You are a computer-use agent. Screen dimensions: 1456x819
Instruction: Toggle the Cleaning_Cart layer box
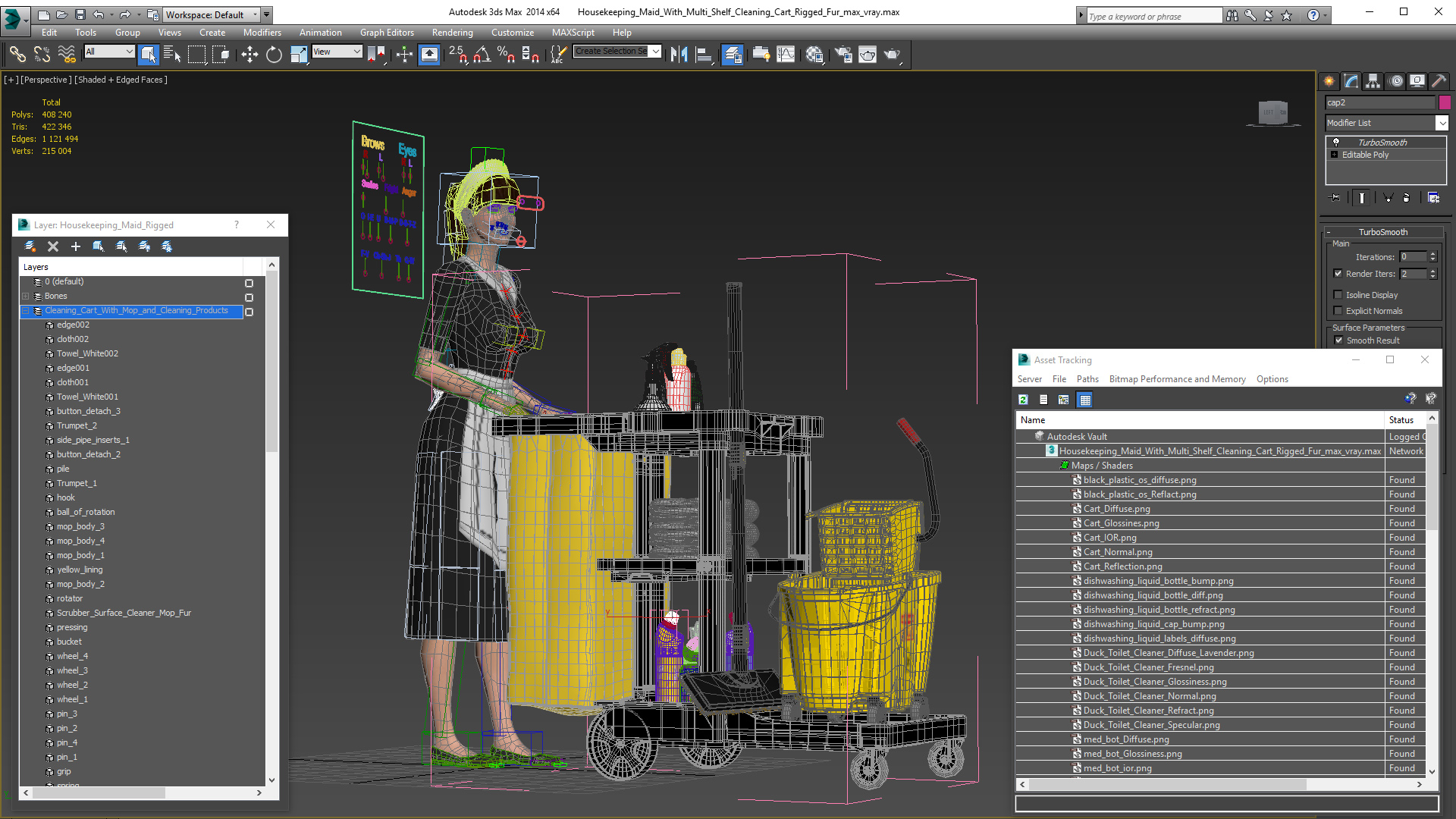click(x=249, y=312)
